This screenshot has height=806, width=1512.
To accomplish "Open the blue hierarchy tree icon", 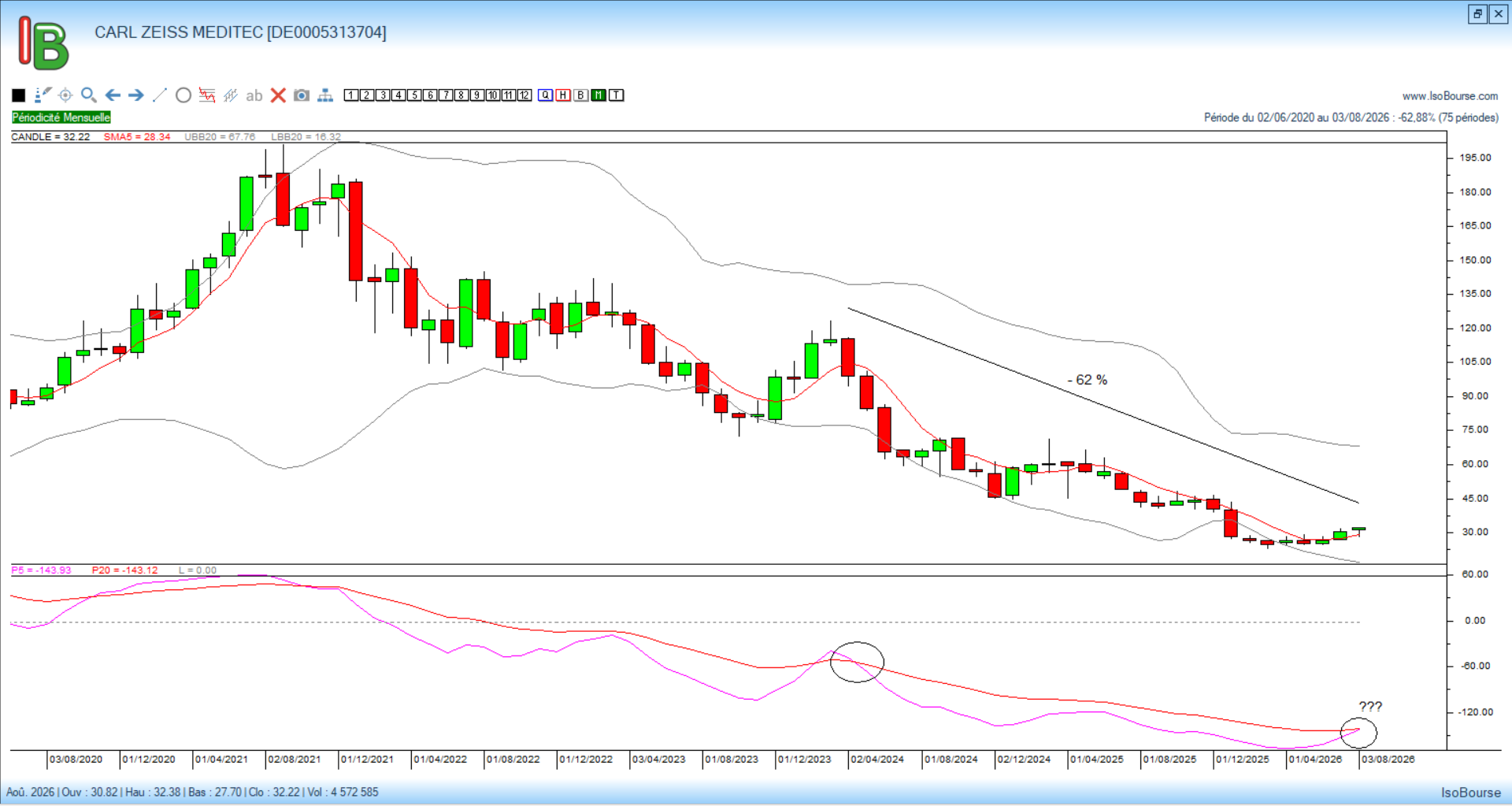I will click(325, 95).
